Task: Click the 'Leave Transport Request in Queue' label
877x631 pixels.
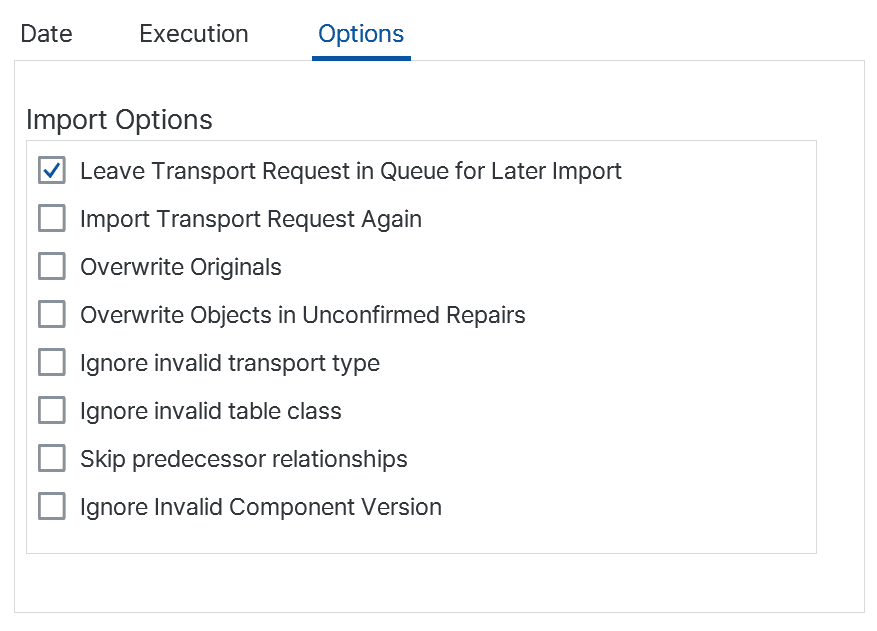Action: [351, 171]
